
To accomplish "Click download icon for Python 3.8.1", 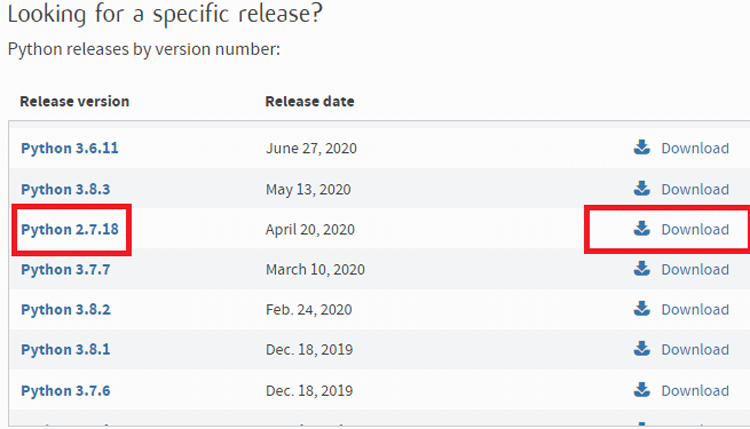I will [x=642, y=349].
